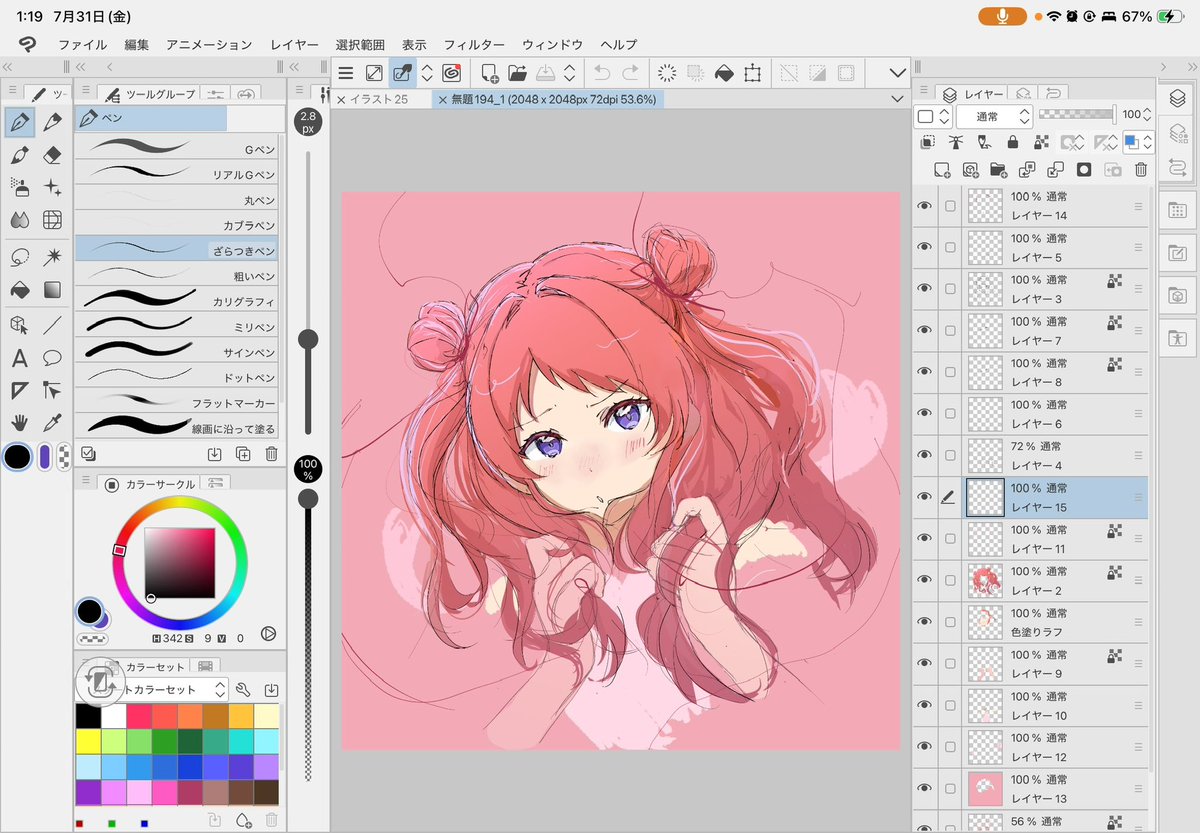
Task: Select the Eyedropper tool
Action: coord(53,421)
